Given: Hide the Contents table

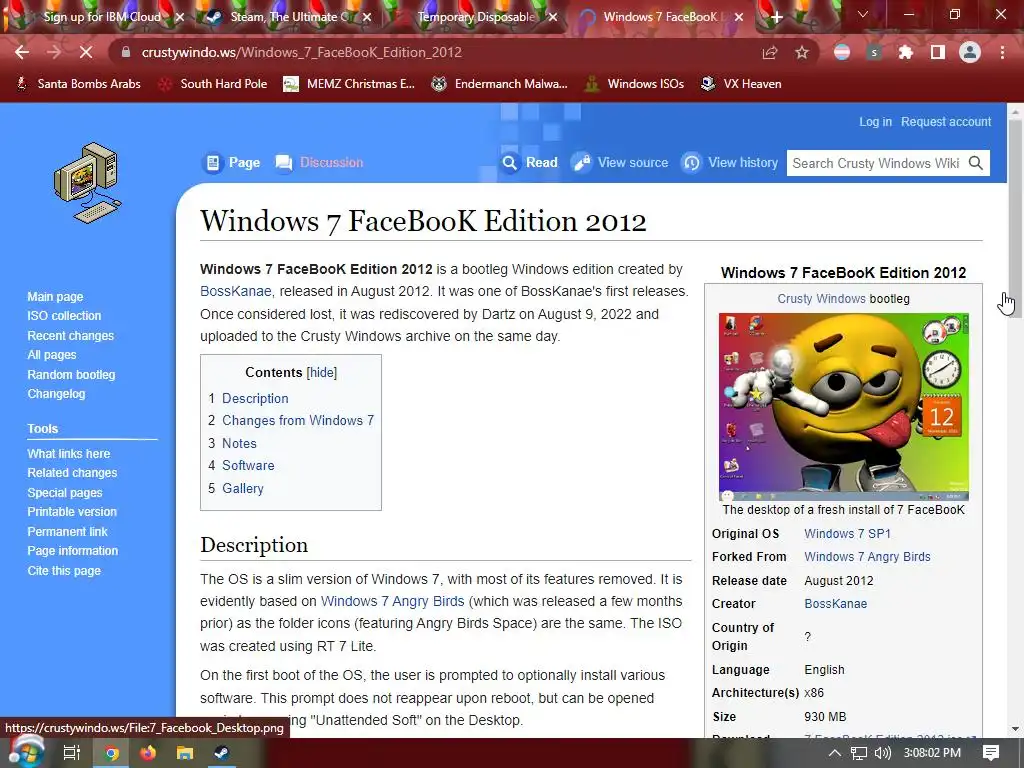Looking at the screenshot, I should click(x=322, y=372).
